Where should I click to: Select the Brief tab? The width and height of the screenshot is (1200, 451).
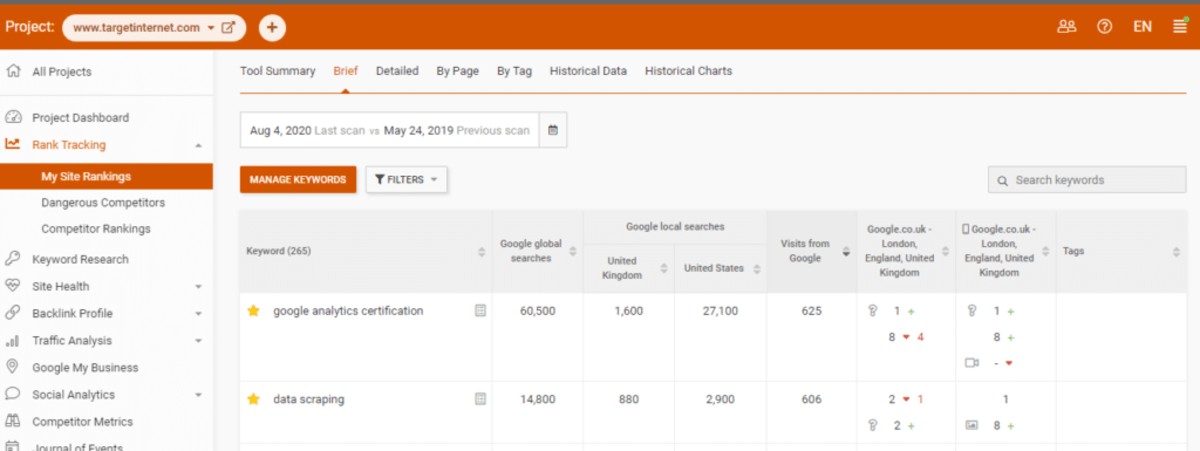(x=345, y=71)
